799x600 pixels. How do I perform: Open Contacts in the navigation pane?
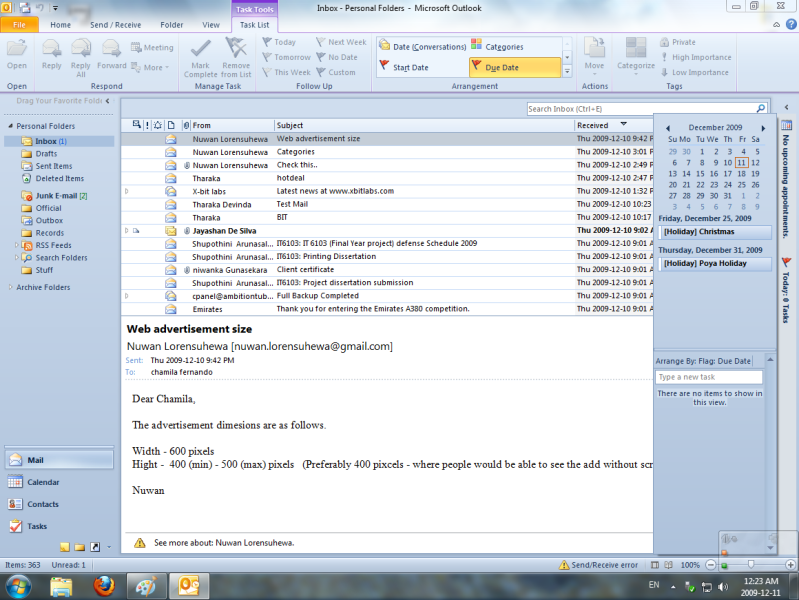[59, 504]
